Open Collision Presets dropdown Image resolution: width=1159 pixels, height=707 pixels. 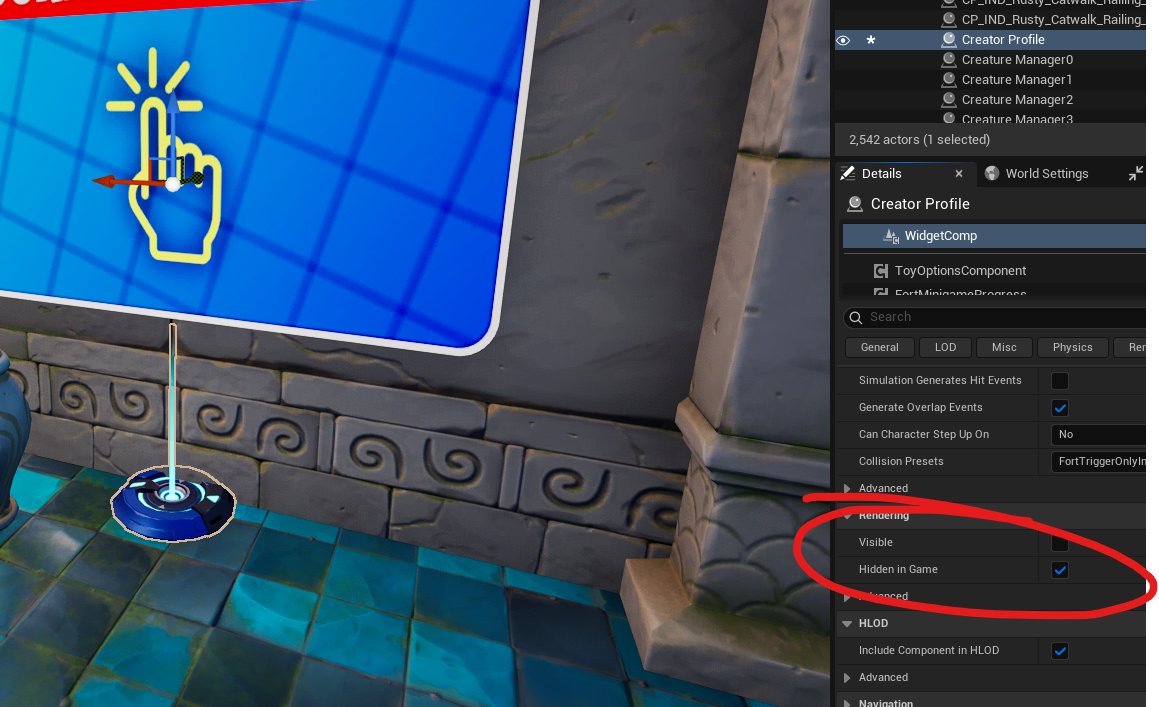click(x=1098, y=461)
